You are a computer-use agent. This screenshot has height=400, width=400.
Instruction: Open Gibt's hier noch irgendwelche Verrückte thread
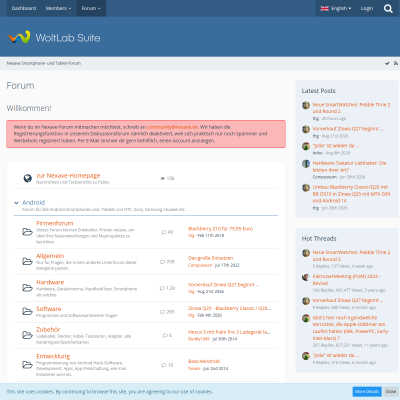tap(351, 328)
